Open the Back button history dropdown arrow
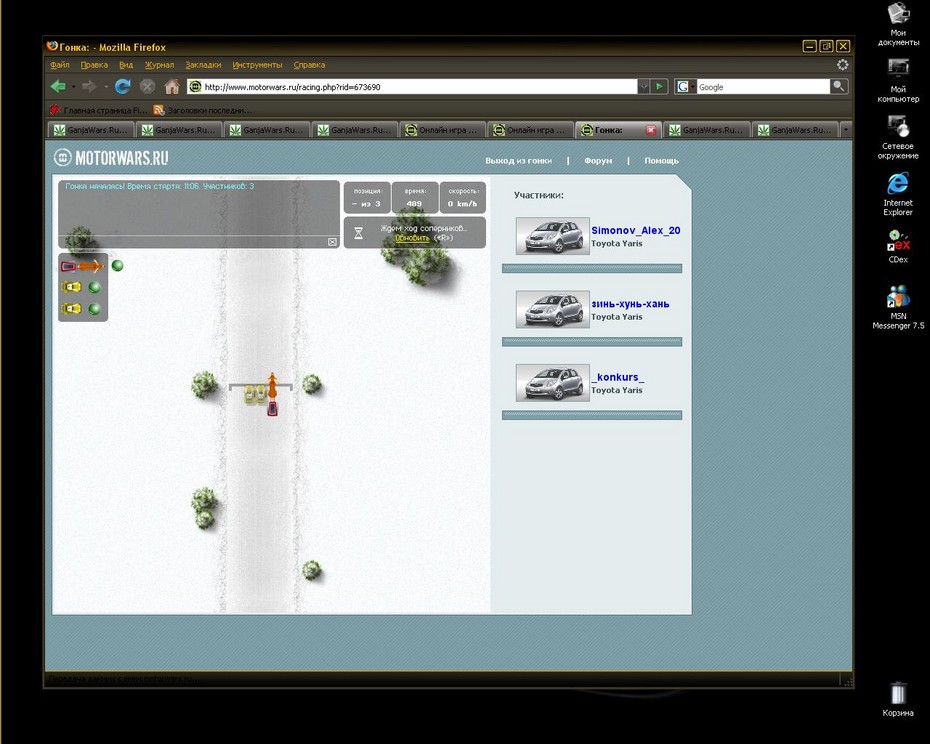 coord(74,87)
